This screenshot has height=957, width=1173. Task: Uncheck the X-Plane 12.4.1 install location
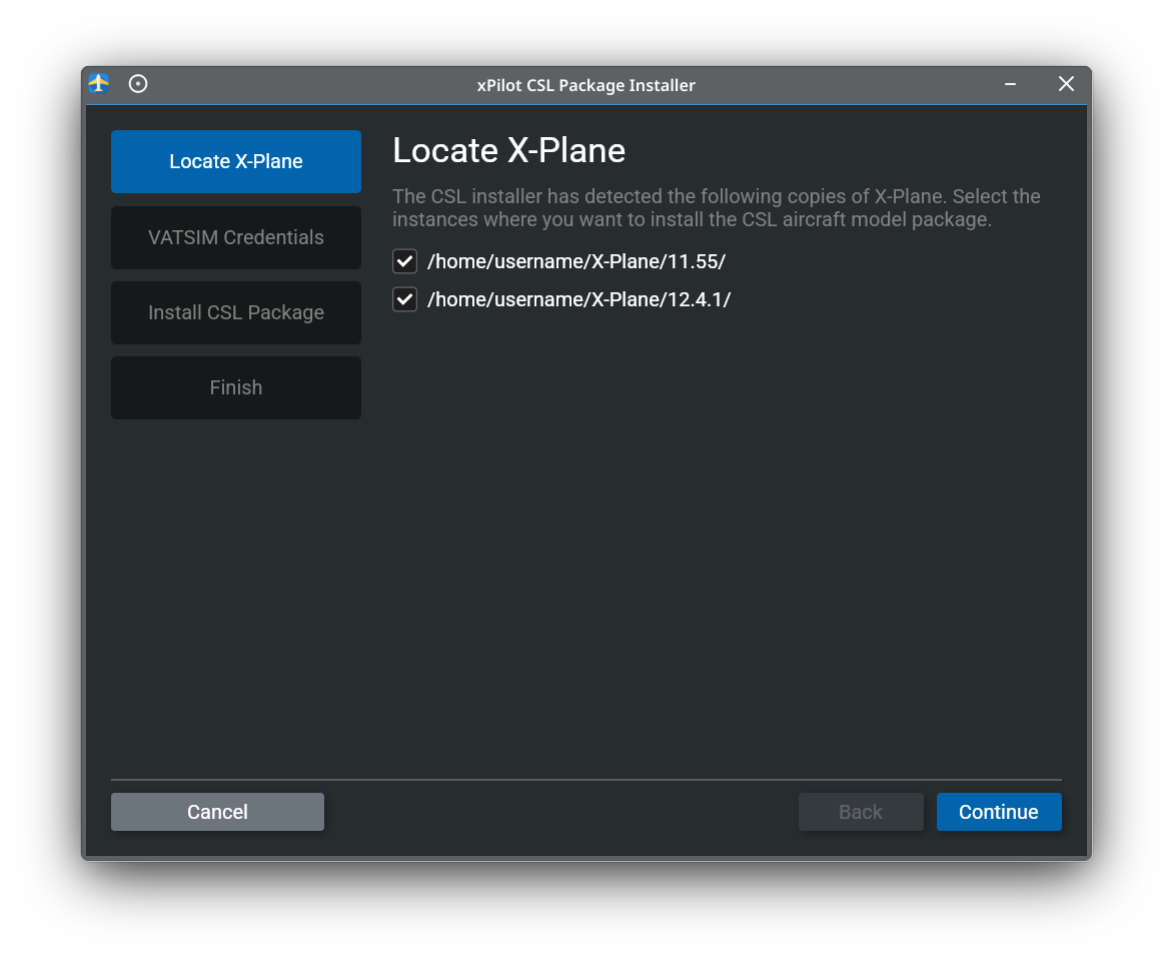pyautogui.click(x=404, y=299)
